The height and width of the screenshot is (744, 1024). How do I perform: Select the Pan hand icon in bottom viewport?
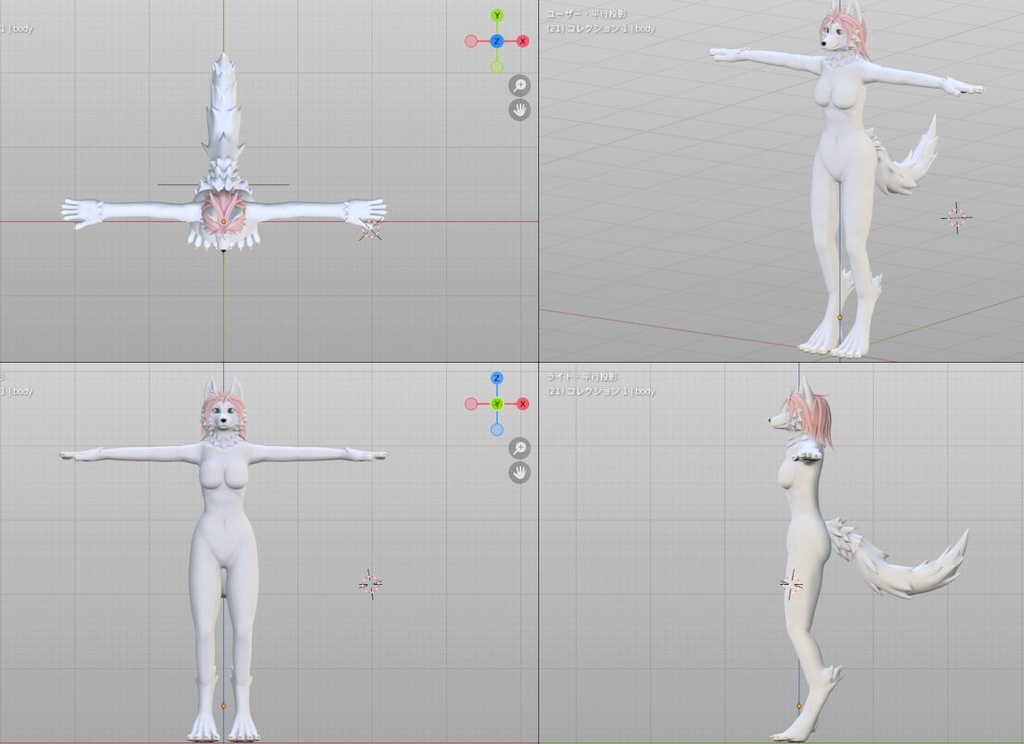coord(520,473)
